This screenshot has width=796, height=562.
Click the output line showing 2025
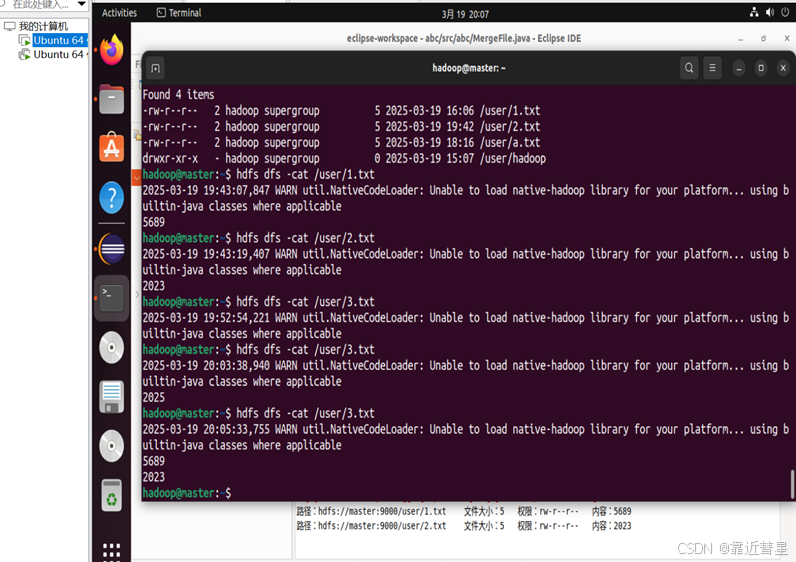coord(154,398)
